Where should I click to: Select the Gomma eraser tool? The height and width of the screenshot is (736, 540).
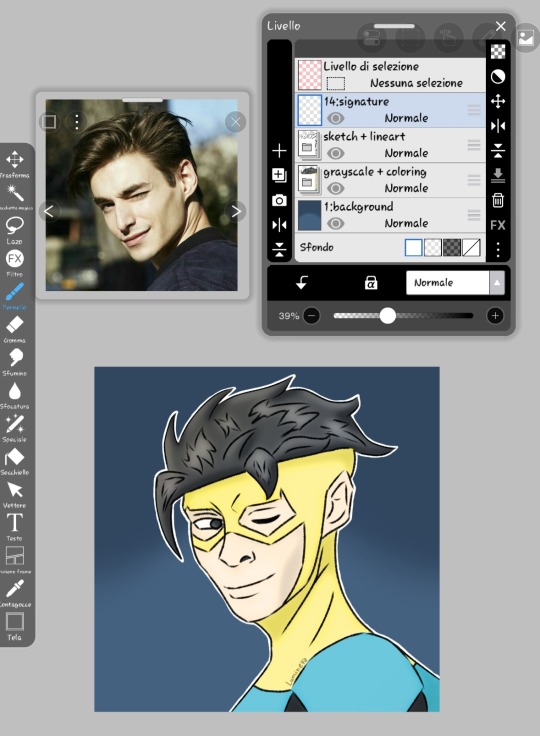[15, 329]
